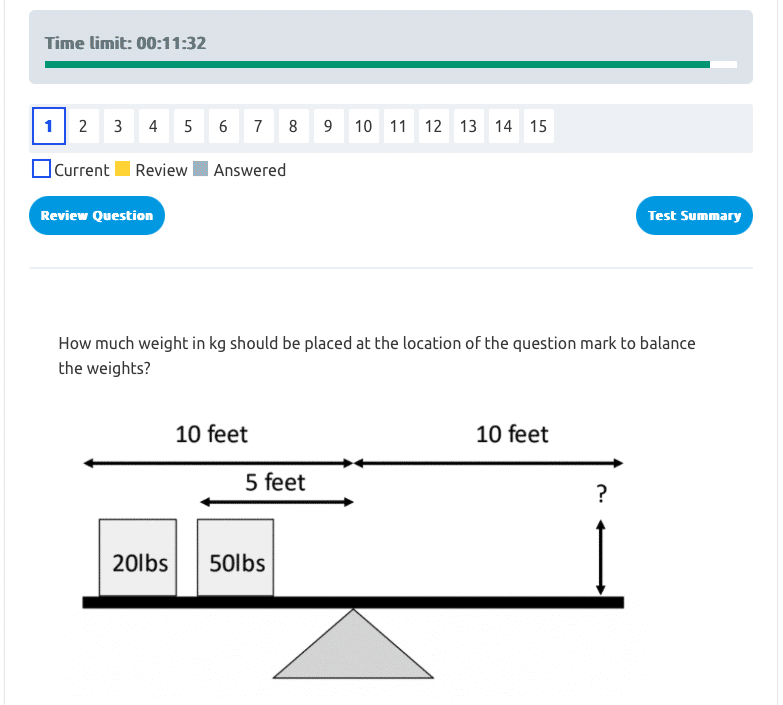Viewport: 783px width, 705px height.
Task: Jump to question 4
Action: 153,126
